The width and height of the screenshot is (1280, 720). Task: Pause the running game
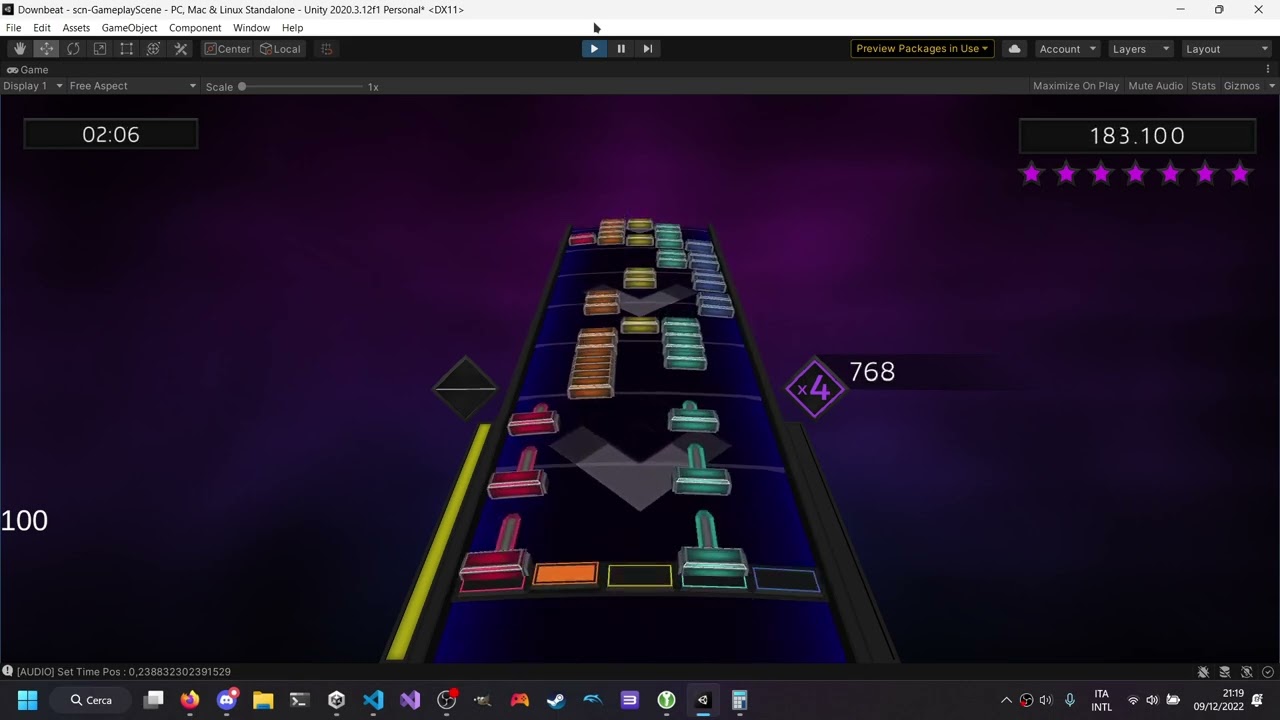click(621, 49)
